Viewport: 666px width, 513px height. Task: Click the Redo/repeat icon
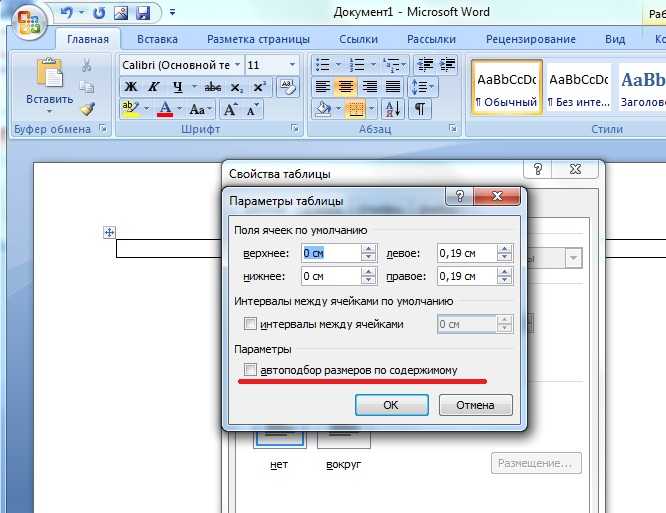click(99, 13)
